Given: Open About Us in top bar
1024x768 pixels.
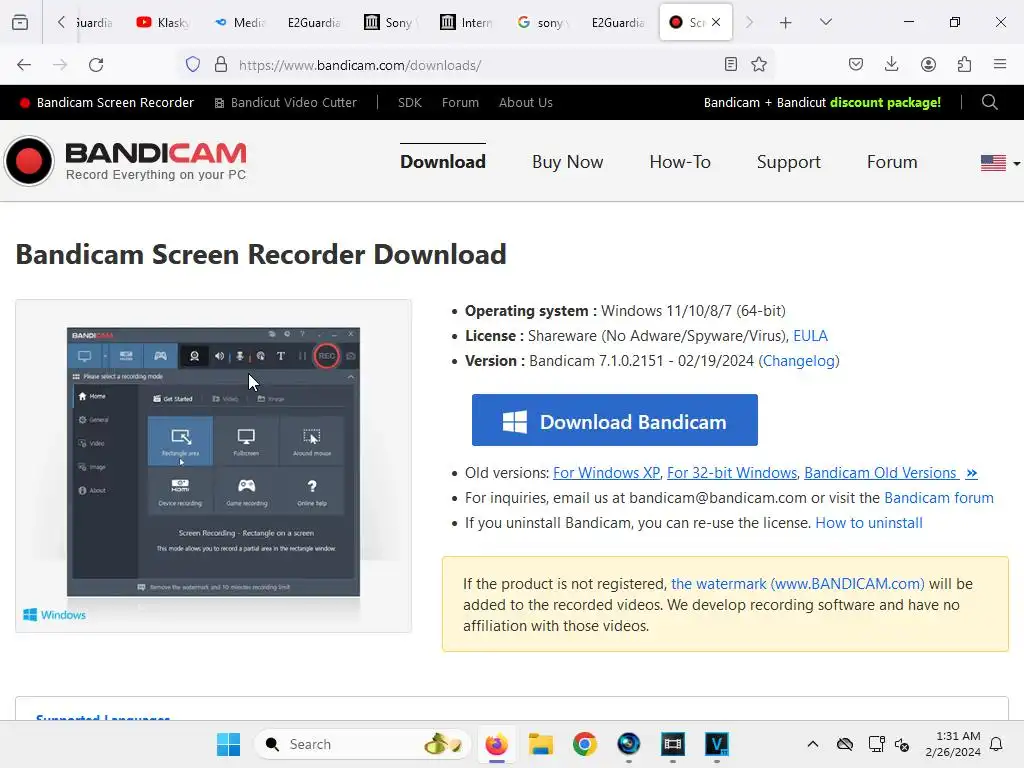Looking at the screenshot, I should pyautogui.click(x=526, y=103).
